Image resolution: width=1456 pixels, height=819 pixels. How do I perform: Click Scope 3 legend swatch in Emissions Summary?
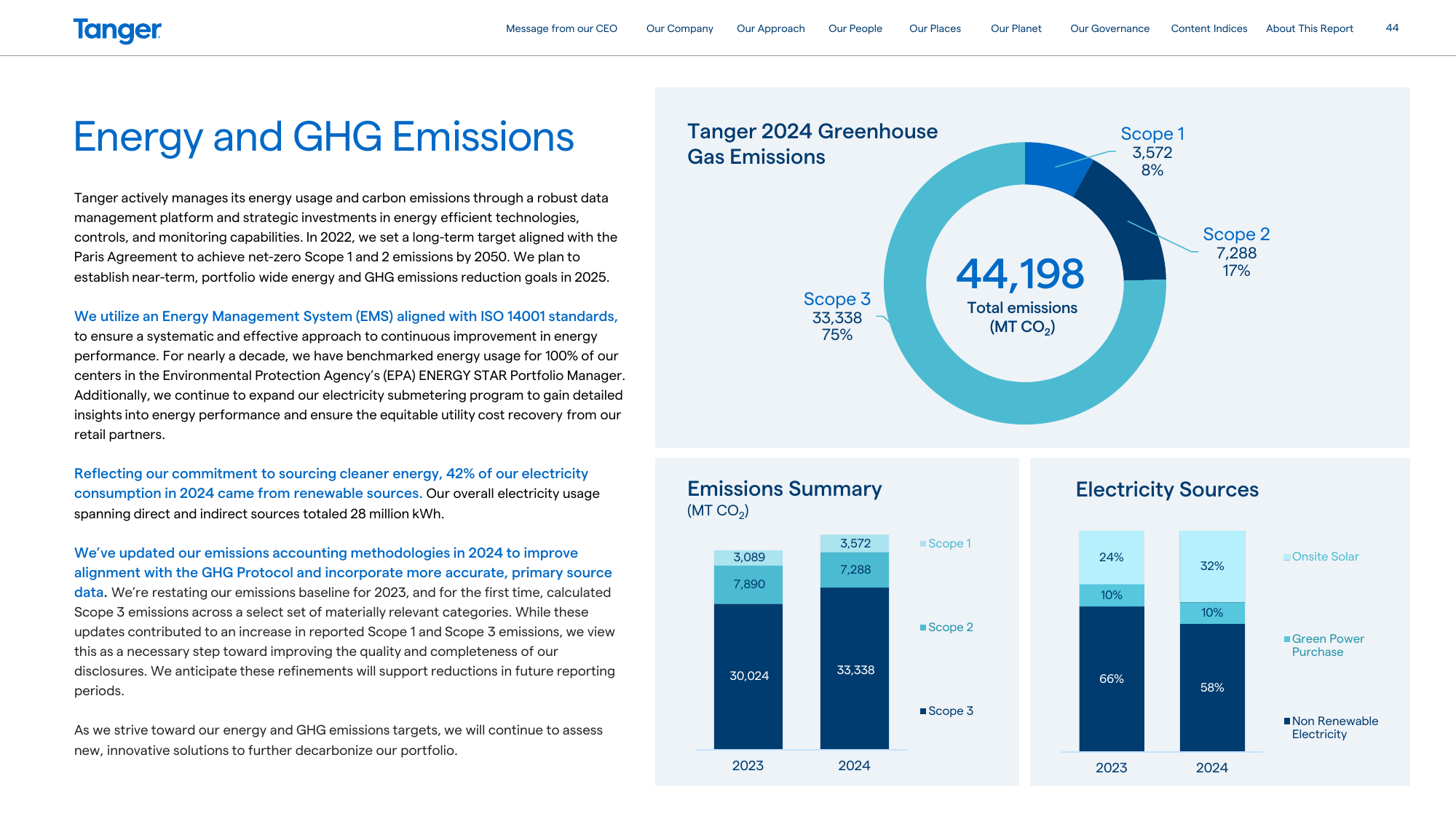click(x=923, y=711)
